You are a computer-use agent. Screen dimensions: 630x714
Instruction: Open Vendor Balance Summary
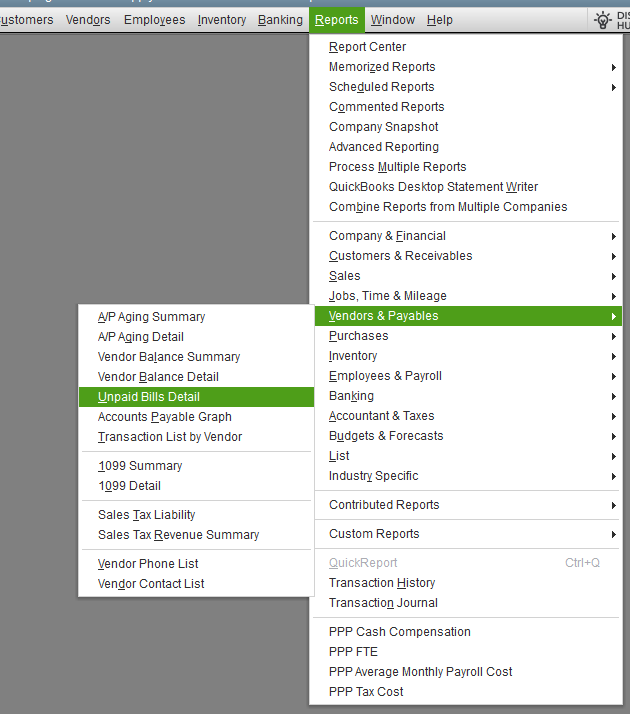(x=196, y=357)
